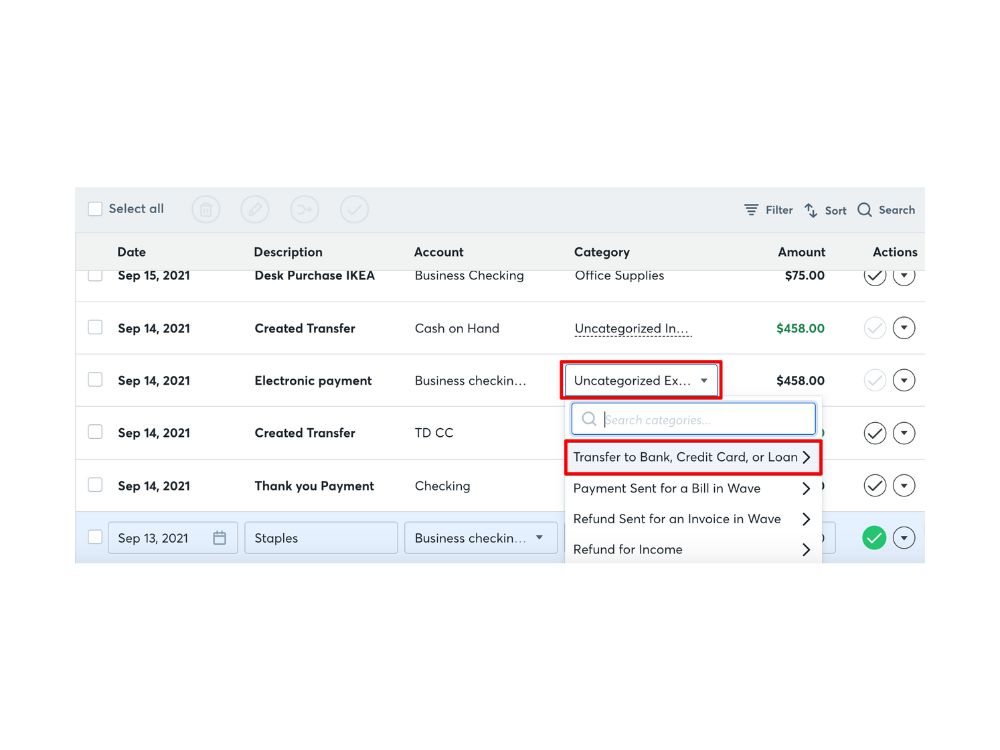Toggle the green reviewed check on Staples row

(874, 538)
